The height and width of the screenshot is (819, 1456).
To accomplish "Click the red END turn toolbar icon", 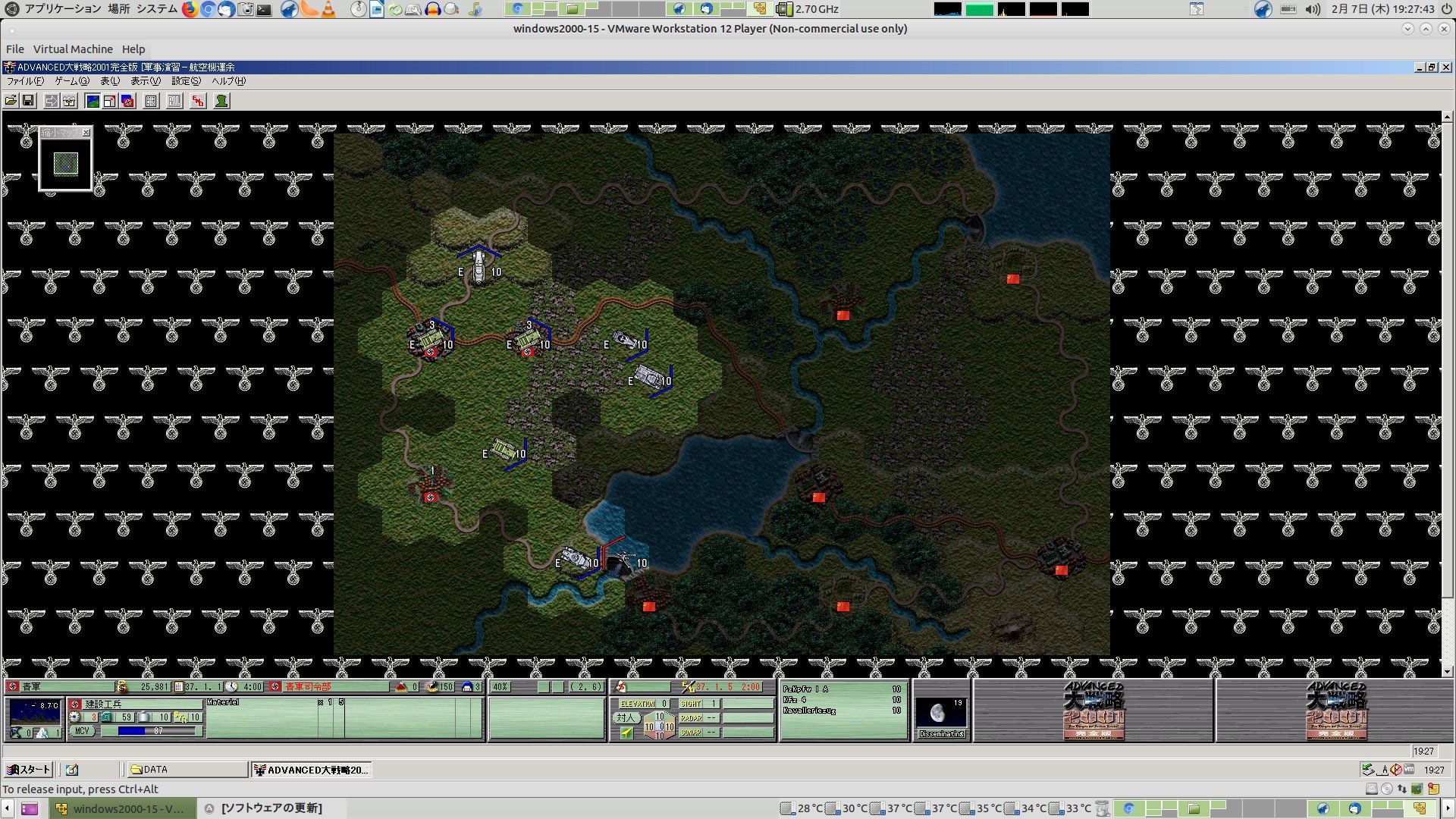I will [198, 101].
